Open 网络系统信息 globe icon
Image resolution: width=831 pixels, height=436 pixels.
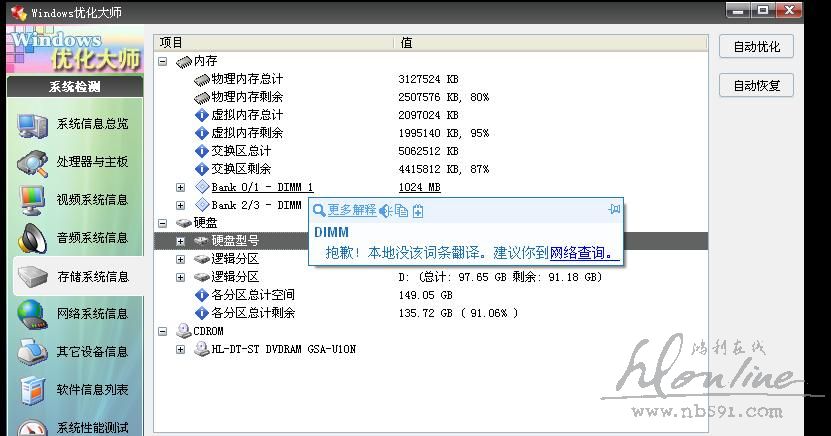[33, 314]
